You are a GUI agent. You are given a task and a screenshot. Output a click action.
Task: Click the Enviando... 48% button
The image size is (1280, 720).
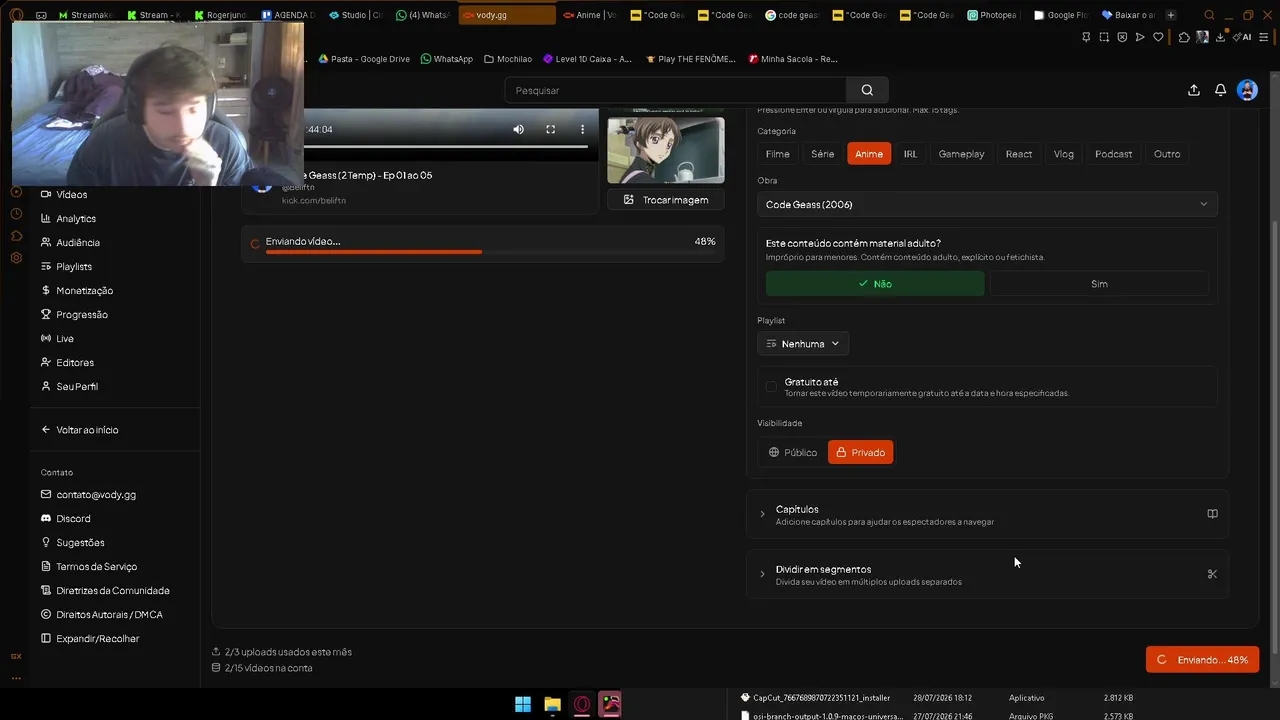click(x=1202, y=660)
